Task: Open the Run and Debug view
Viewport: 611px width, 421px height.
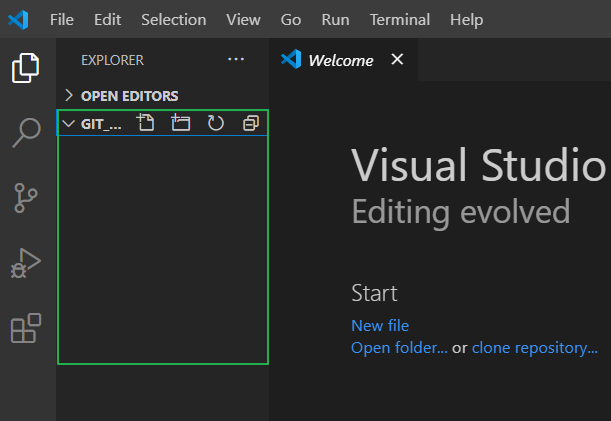Action: coord(26,263)
